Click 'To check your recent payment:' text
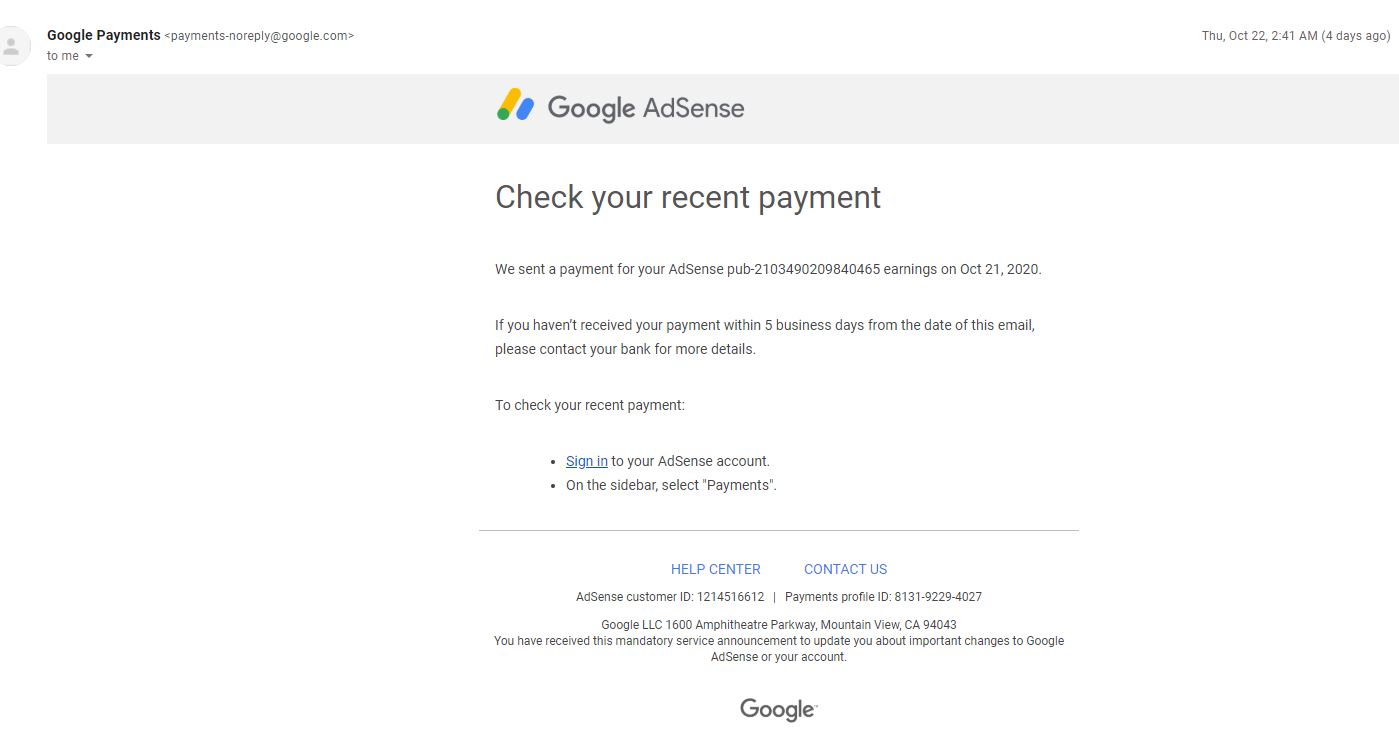 click(590, 405)
